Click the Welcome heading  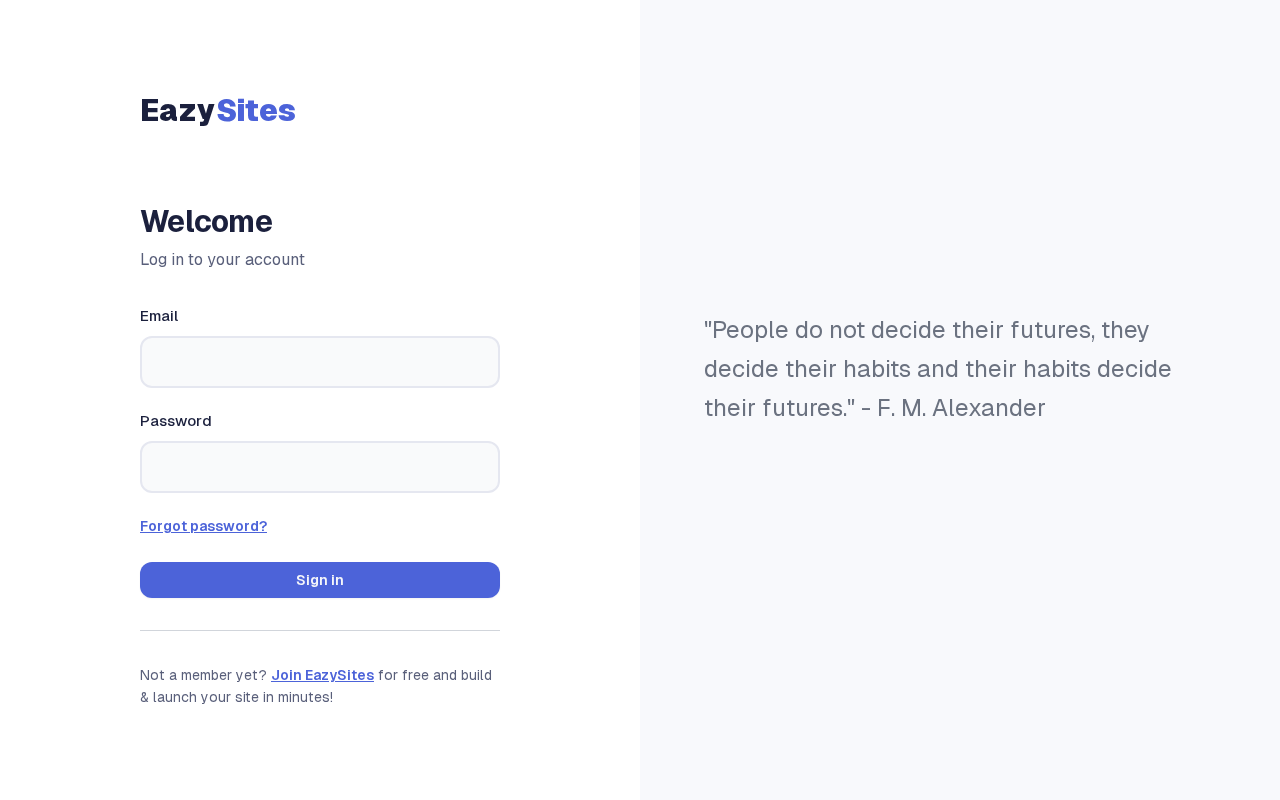[x=206, y=221]
